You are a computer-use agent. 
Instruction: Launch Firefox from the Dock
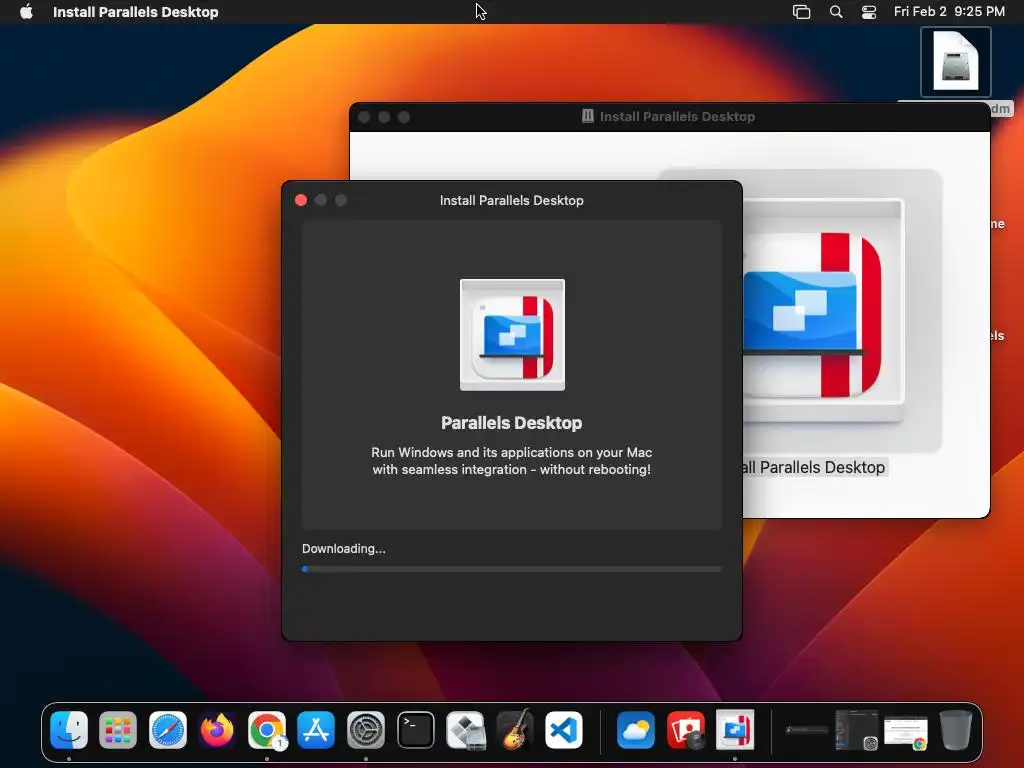pyautogui.click(x=217, y=729)
